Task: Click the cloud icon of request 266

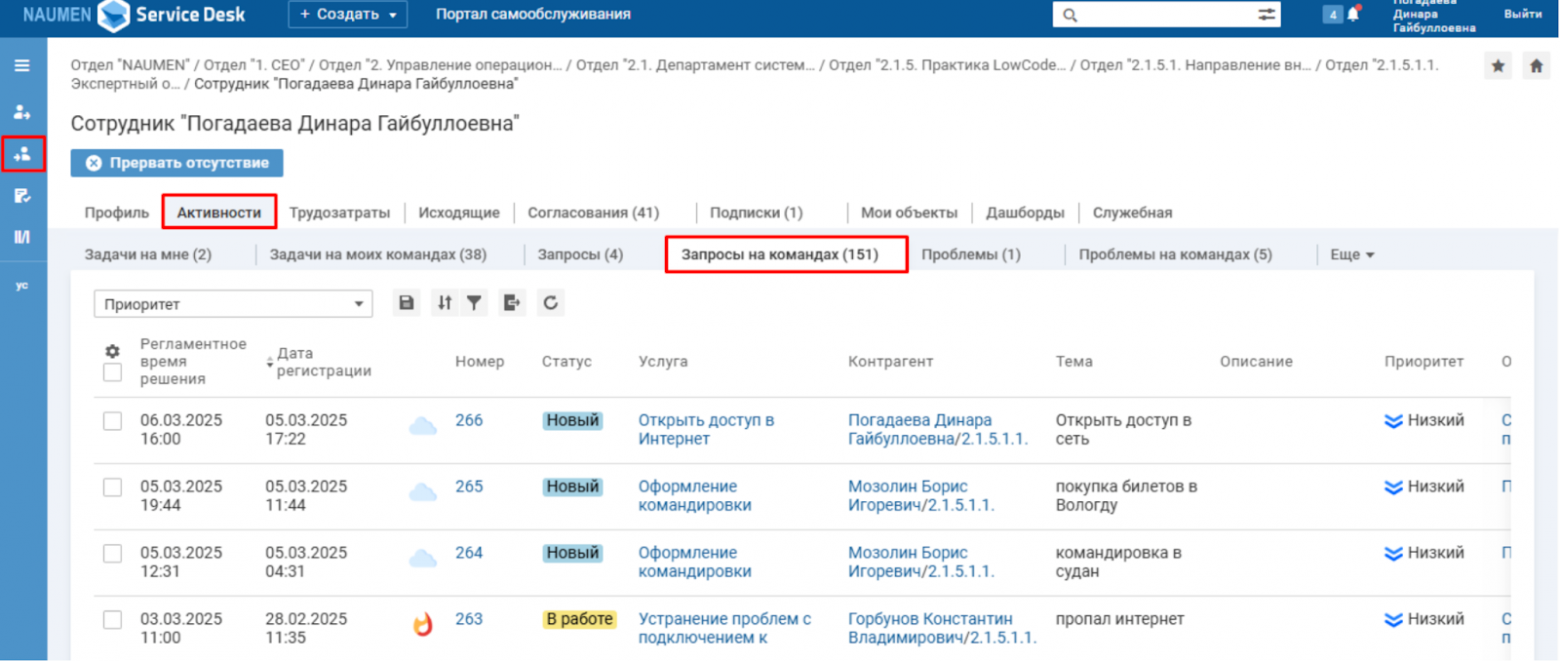Action: pos(423,427)
